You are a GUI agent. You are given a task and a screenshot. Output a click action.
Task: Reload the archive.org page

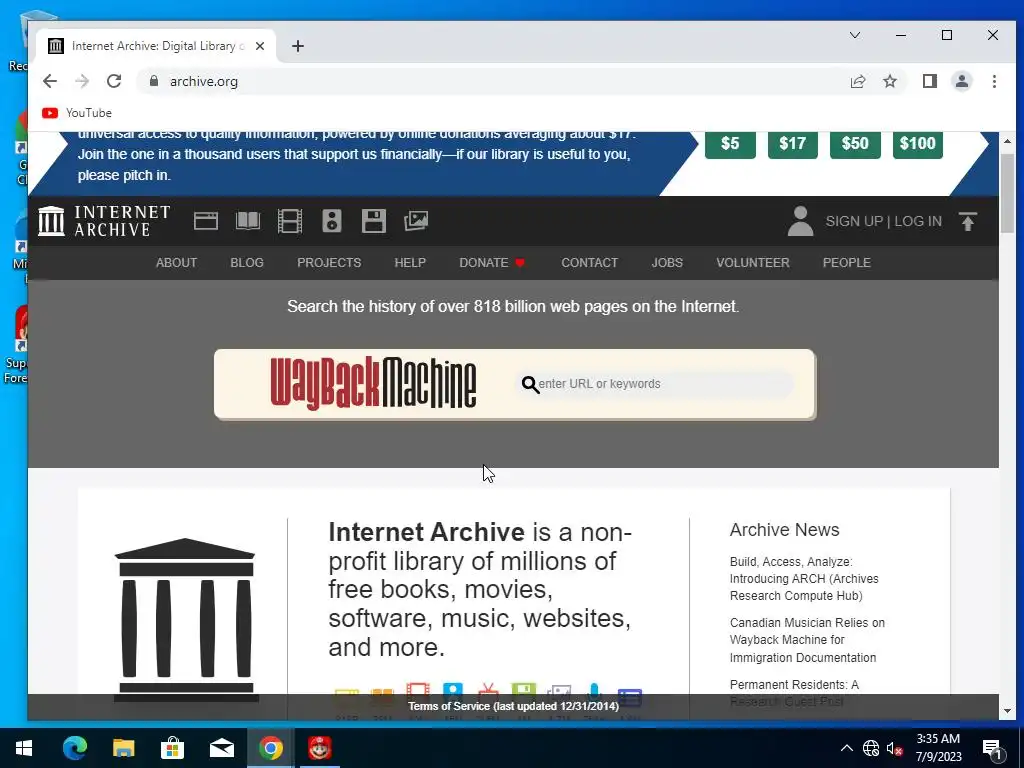click(x=114, y=81)
